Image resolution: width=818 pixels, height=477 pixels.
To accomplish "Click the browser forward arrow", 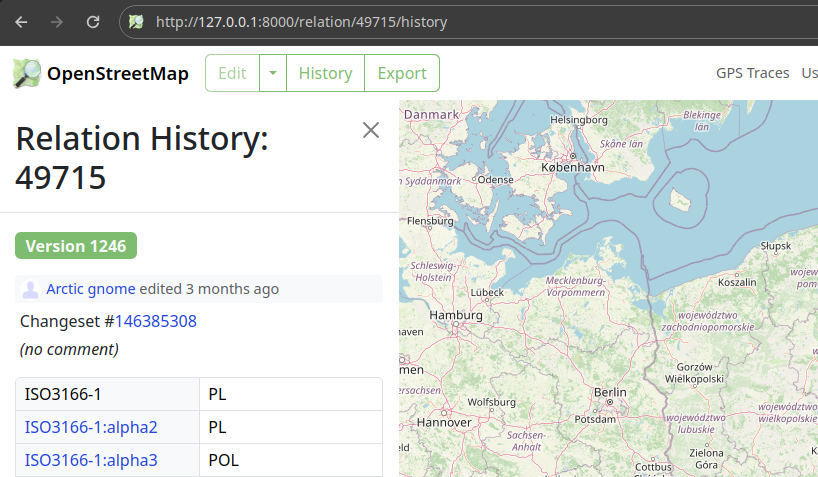I will tap(57, 21).
